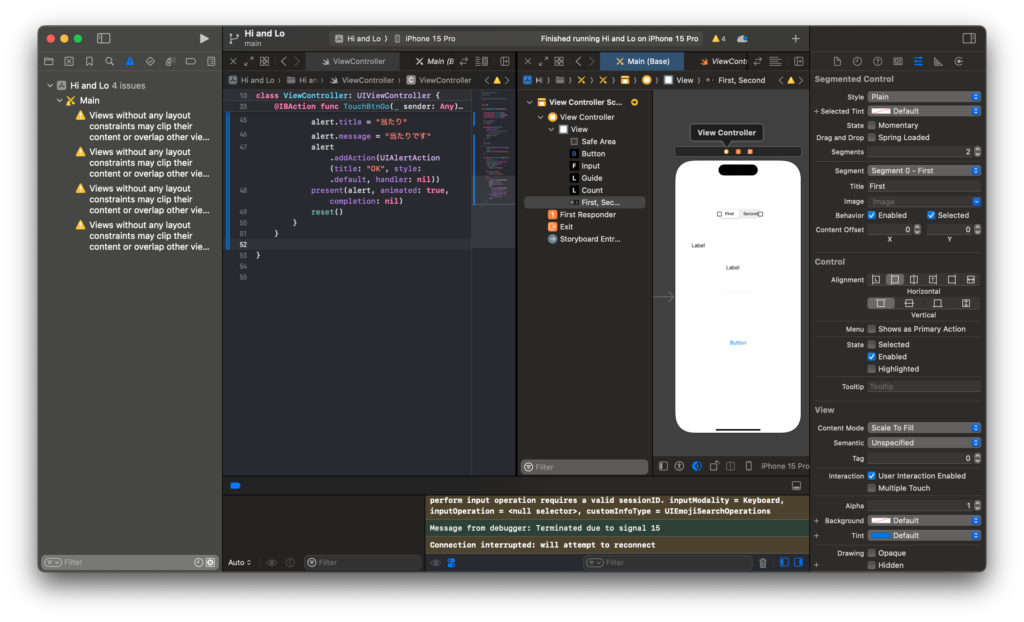This screenshot has width=1024, height=622.
Task: Open the Quick Help inspector icon
Action: coord(877,61)
